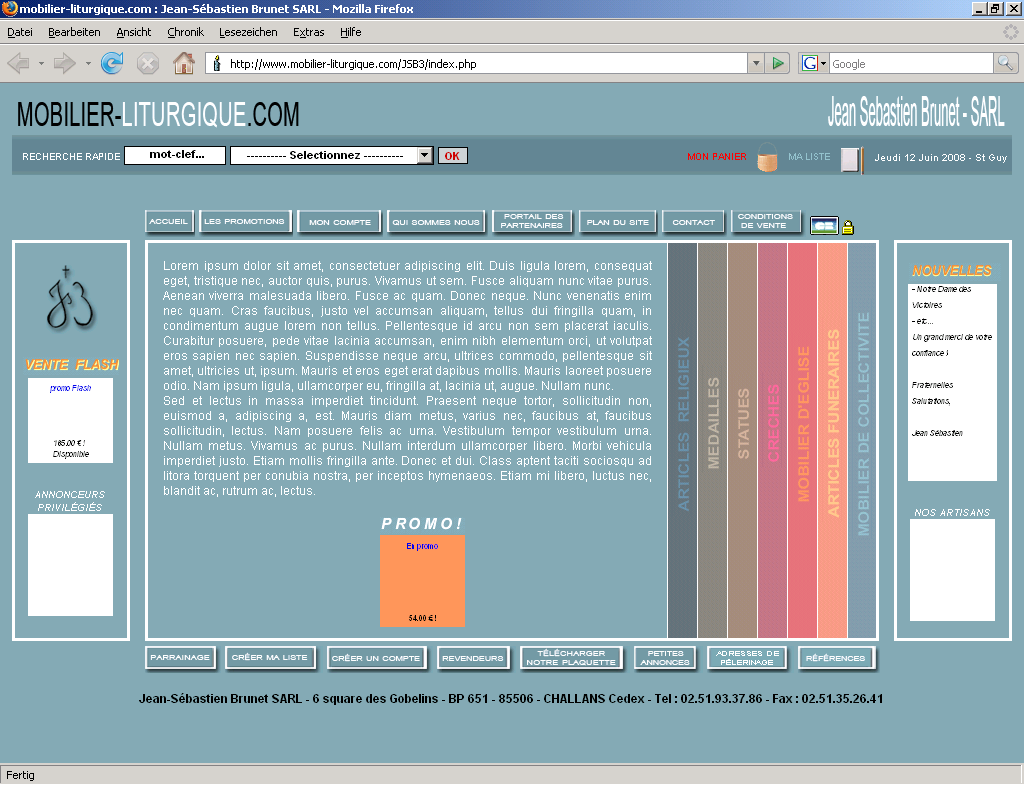Expand the address bar URL history dropdown
This screenshot has height=785, width=1024.
coord(756,63)
